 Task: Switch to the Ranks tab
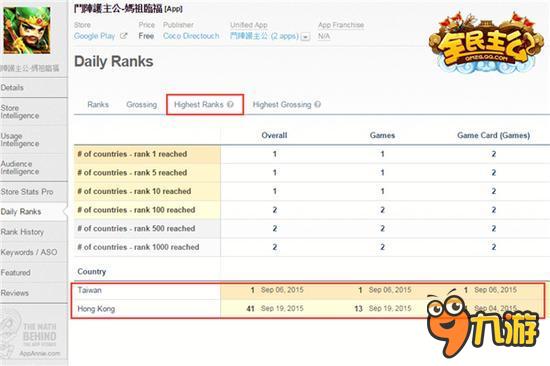coord(98,105)
